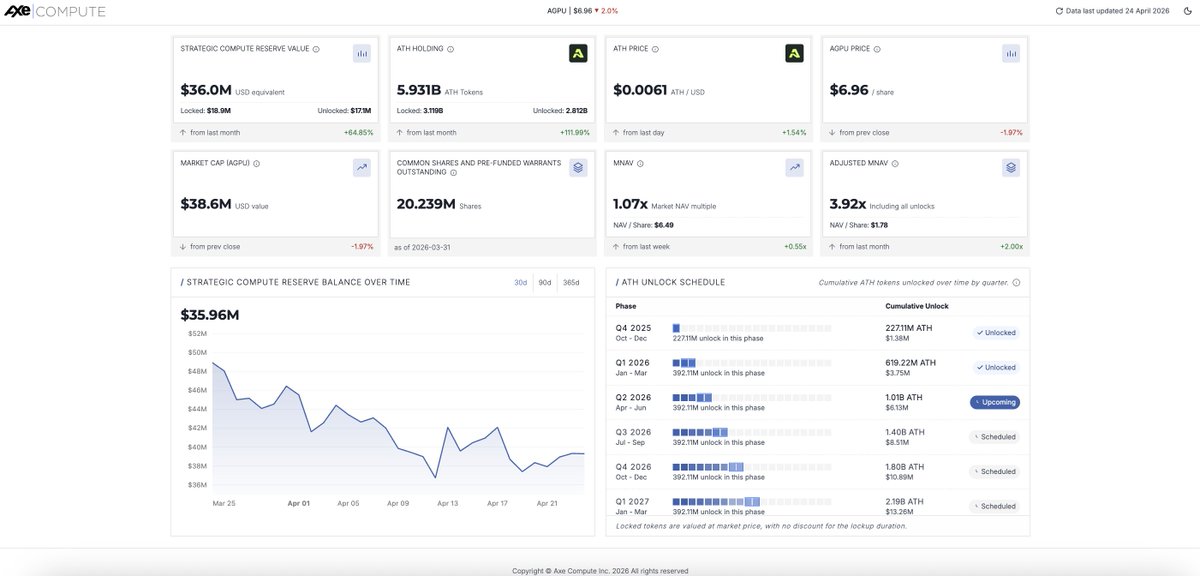Click the layers icon on Adjusted MNAV card
Viewport: 1200px width, 576px height.
(x=1011, y=168)
